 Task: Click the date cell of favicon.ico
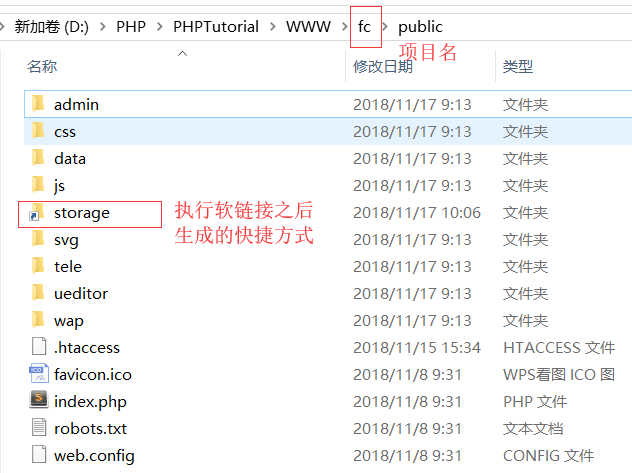coord(407,375)
